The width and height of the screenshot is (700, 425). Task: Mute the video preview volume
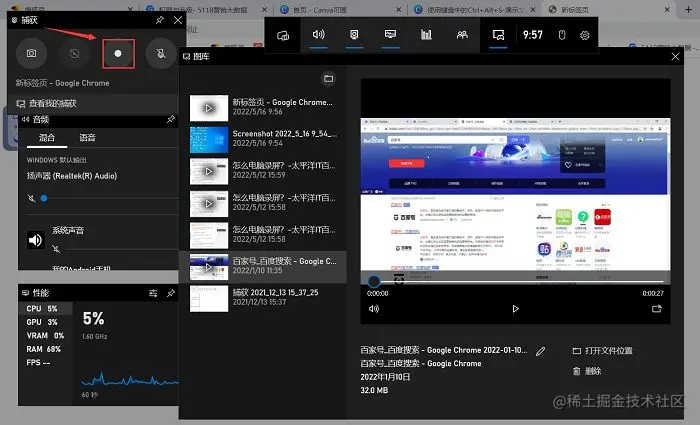(x=374, y=309)
